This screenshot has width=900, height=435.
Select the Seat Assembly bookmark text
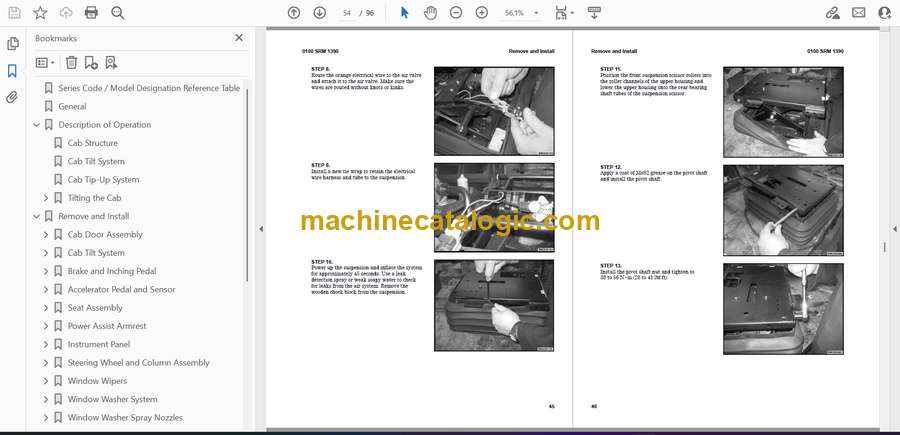coord(95,308)
